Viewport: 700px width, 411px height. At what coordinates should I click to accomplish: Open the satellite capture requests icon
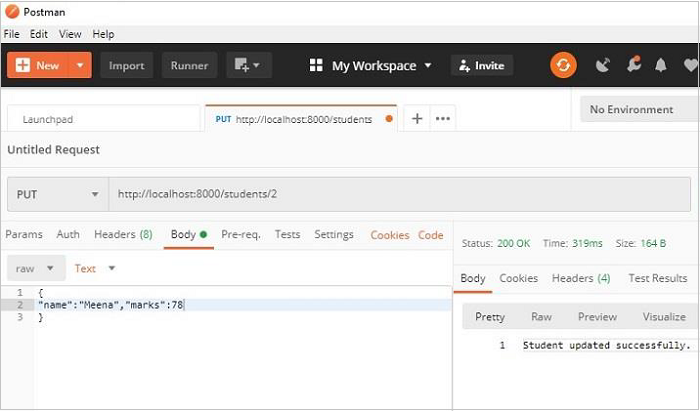point(602,65)
